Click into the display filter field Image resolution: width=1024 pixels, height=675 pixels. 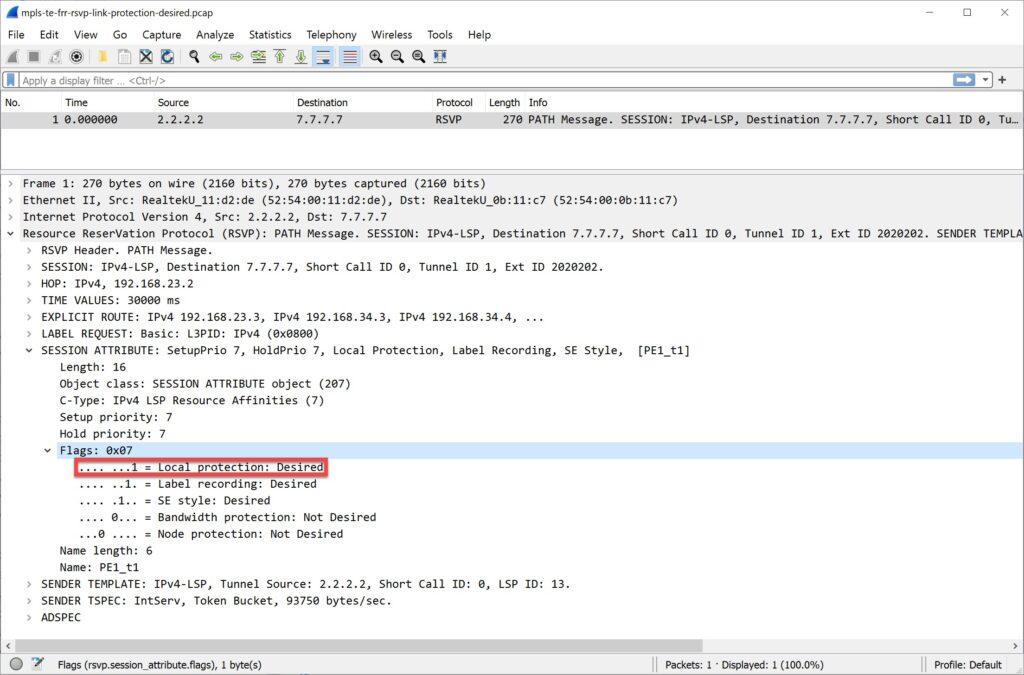point(480,80)
